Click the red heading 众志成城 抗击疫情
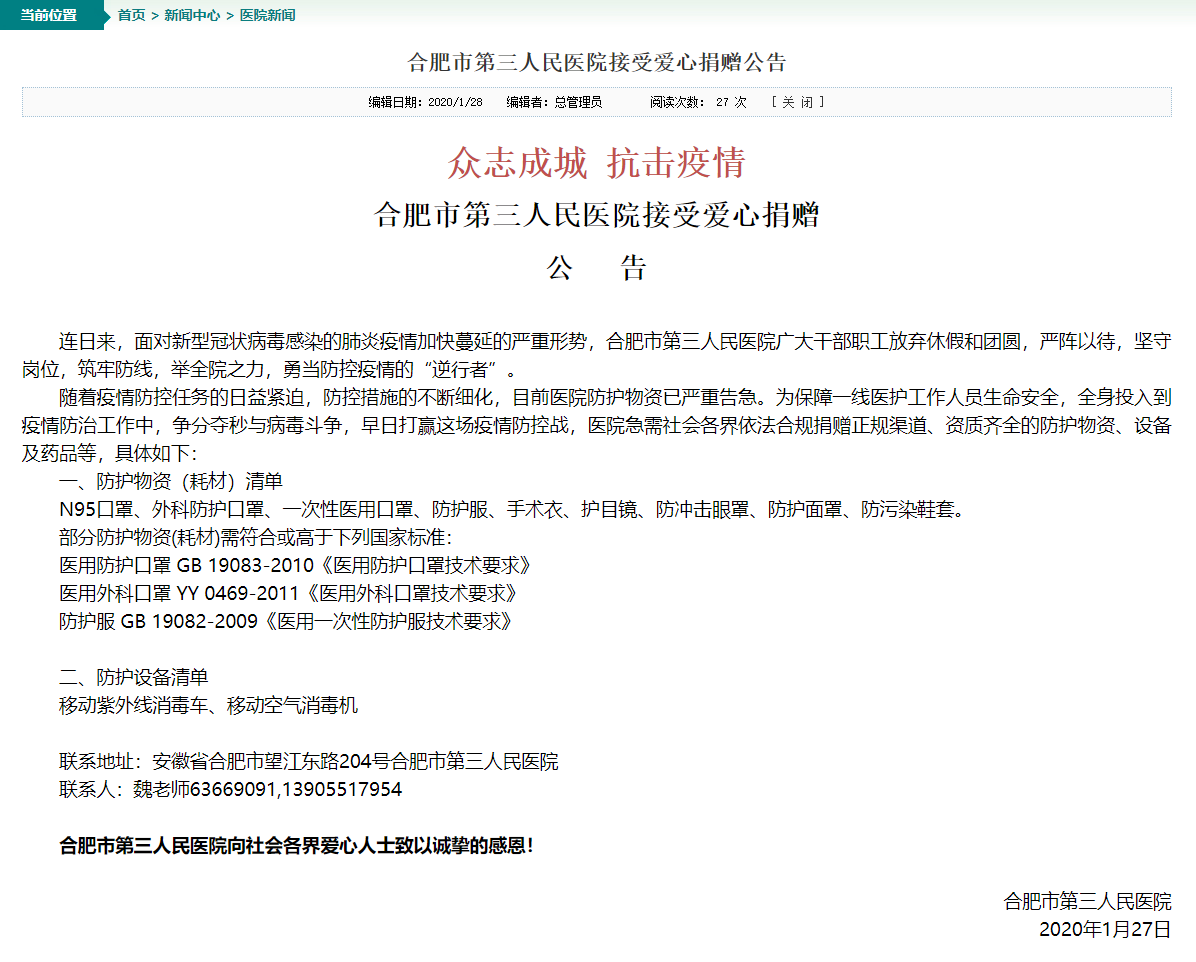 pos(596,162)
